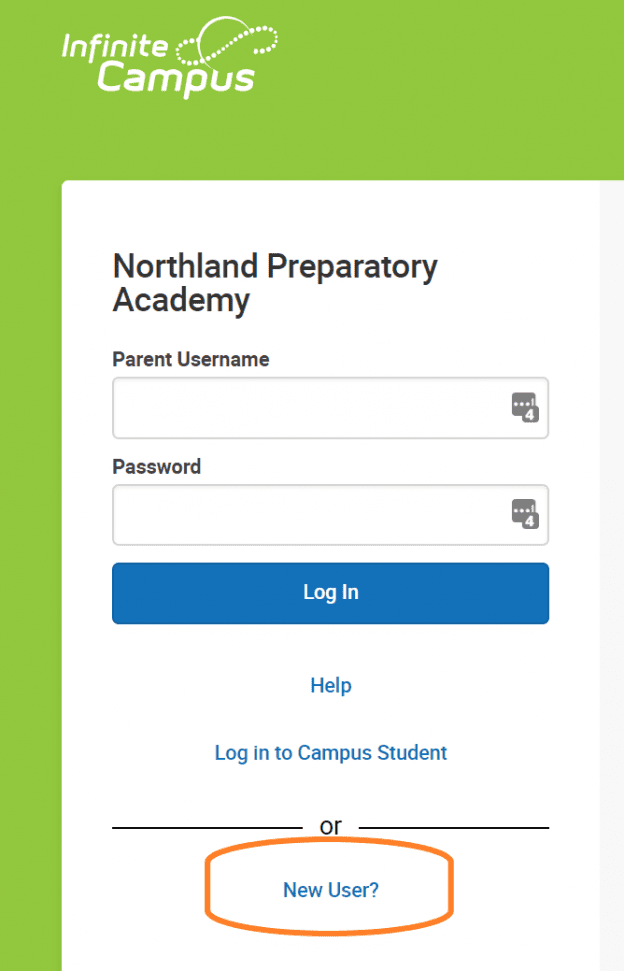The image size is (624, 971).
Task: Click the word Campus in the logo
Action: [176, 79]
